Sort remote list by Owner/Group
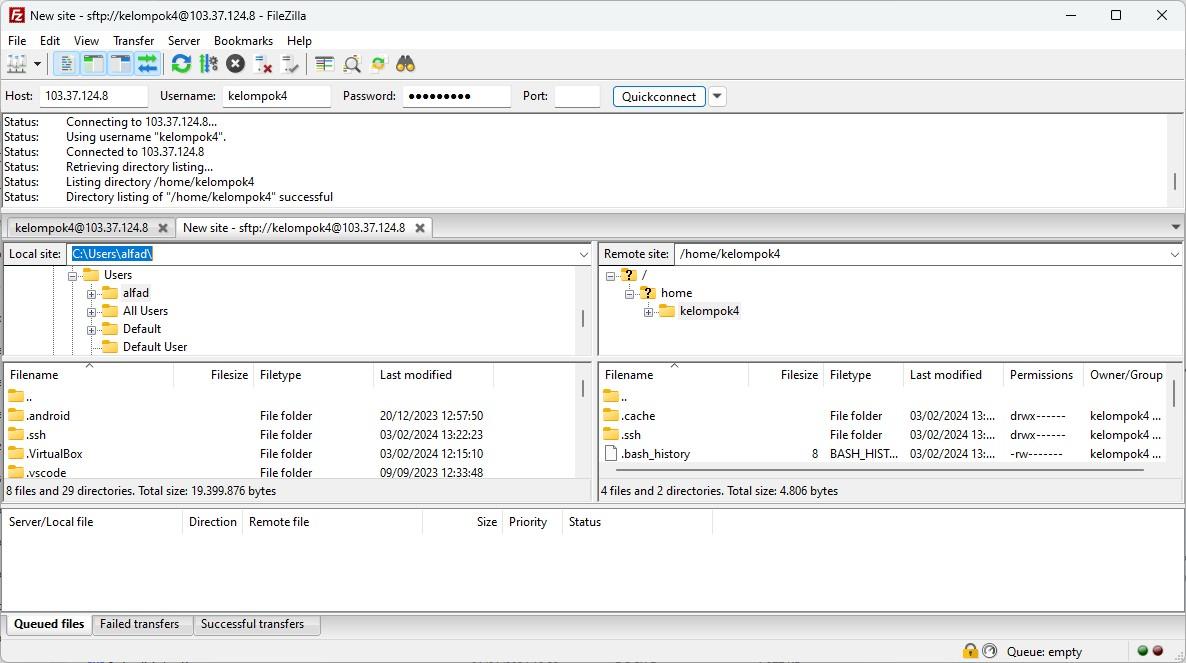This screenshot has width=1186, height=663. [1126, 375]
